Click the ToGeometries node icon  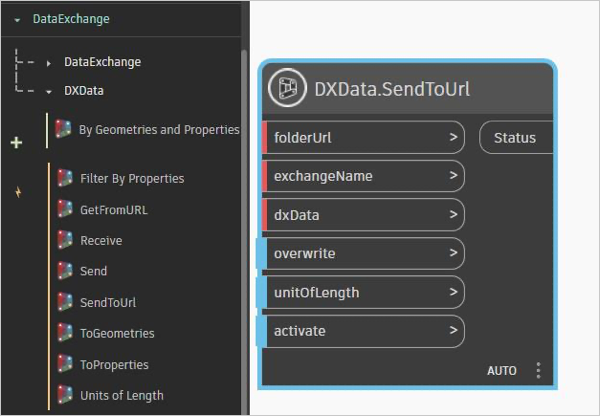tap(65, 333)
